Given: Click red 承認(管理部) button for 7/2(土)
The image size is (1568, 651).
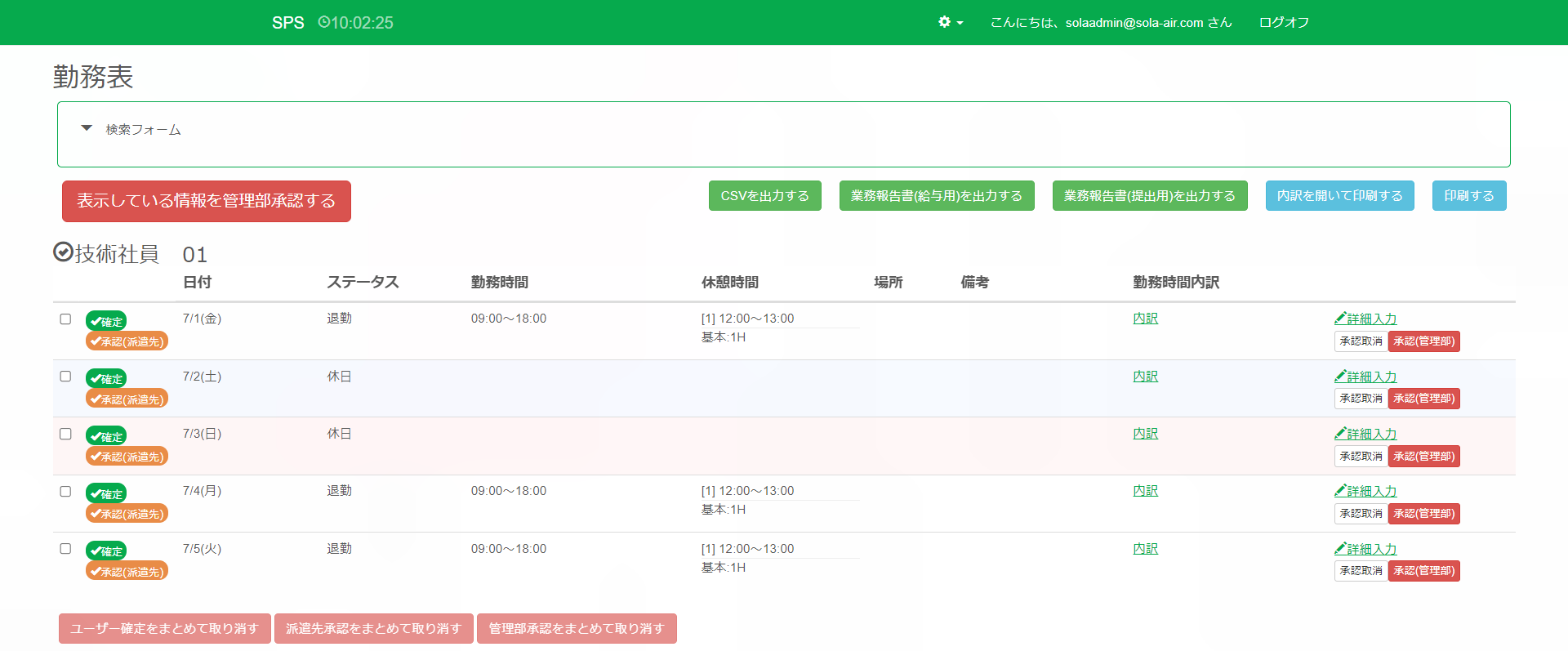Looking at the screenshot, I should tap(1423, 399).
